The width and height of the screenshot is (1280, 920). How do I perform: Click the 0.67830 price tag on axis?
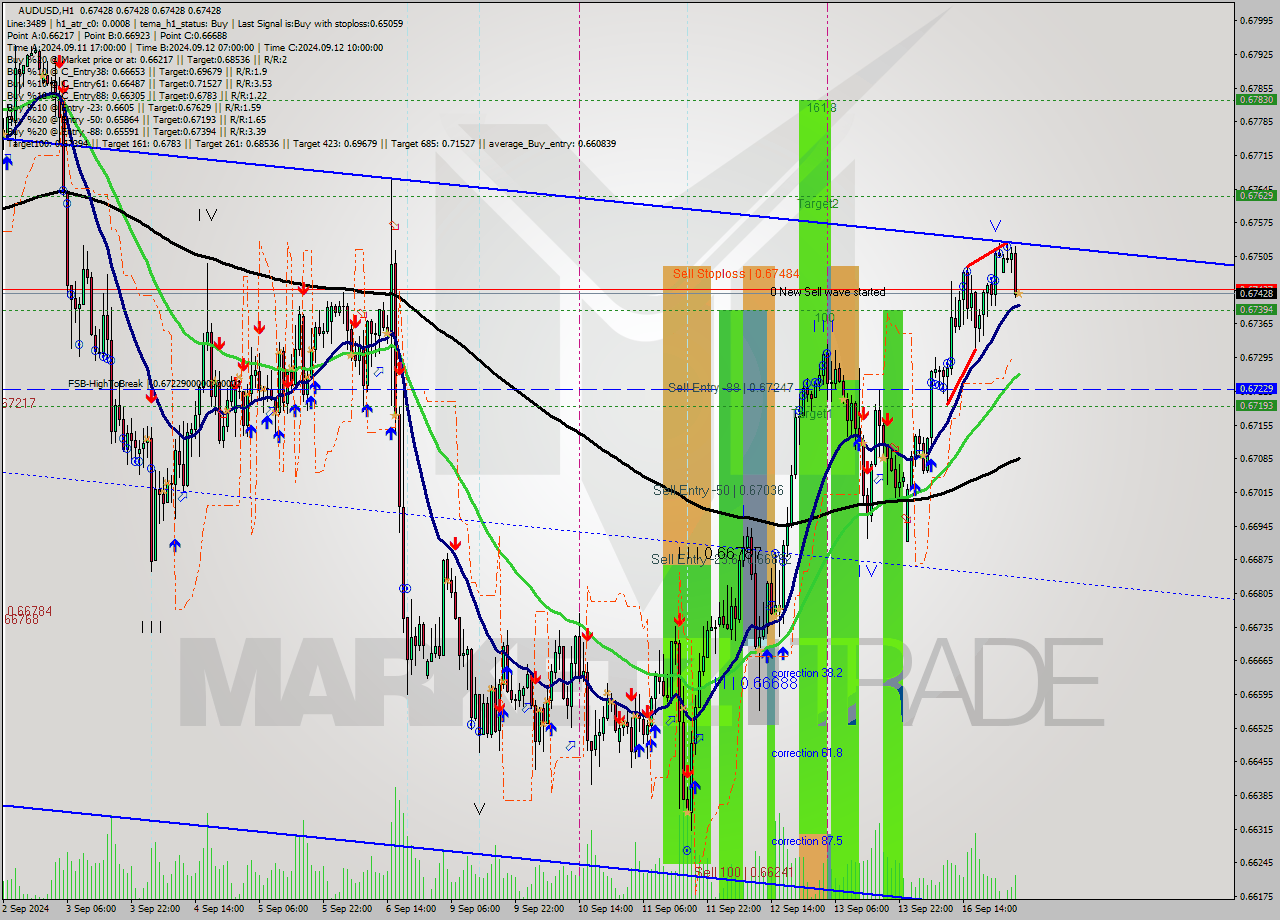pyautogui.click(x=1256, y=100)
